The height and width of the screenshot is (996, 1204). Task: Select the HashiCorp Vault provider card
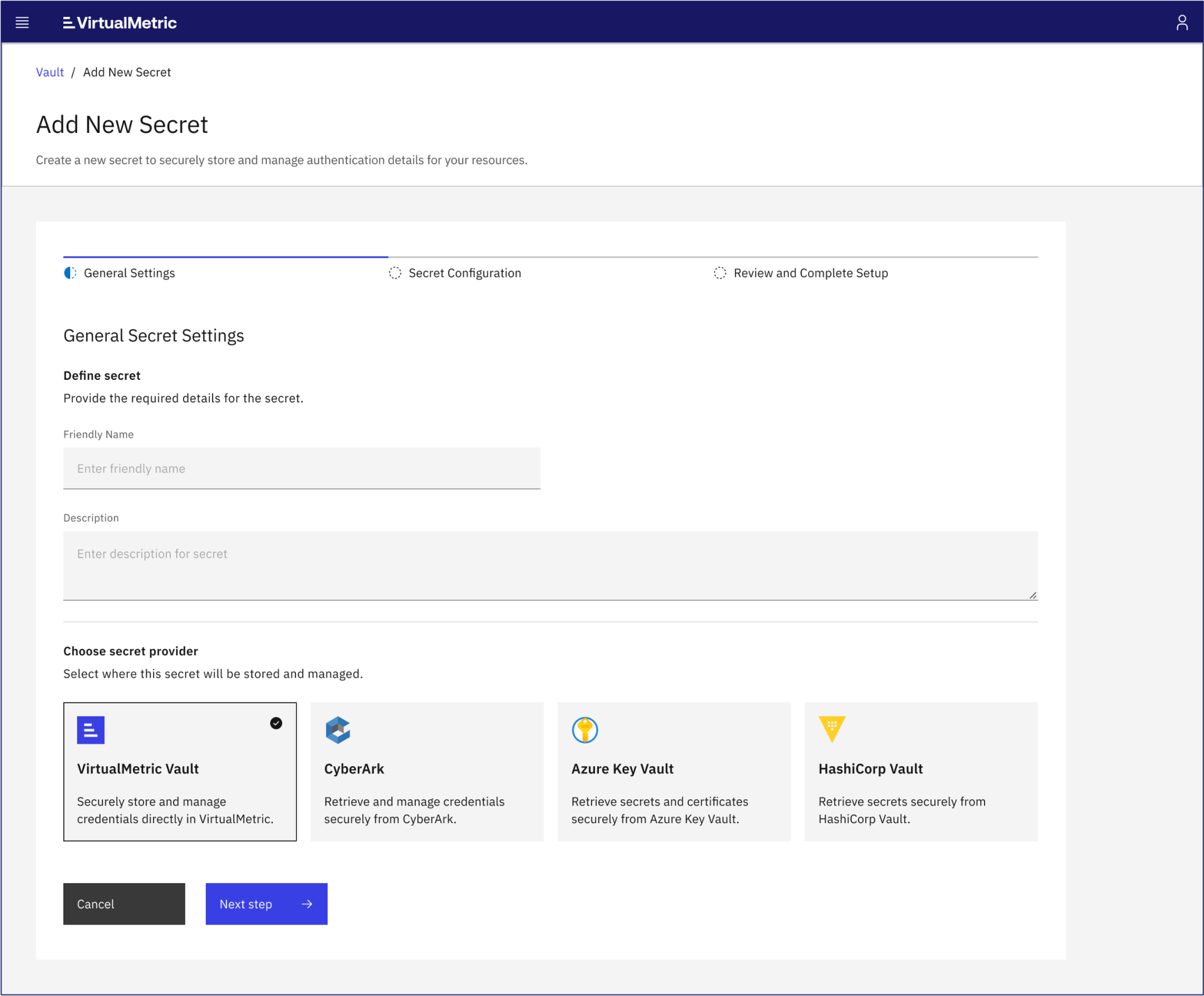point(921,771)
